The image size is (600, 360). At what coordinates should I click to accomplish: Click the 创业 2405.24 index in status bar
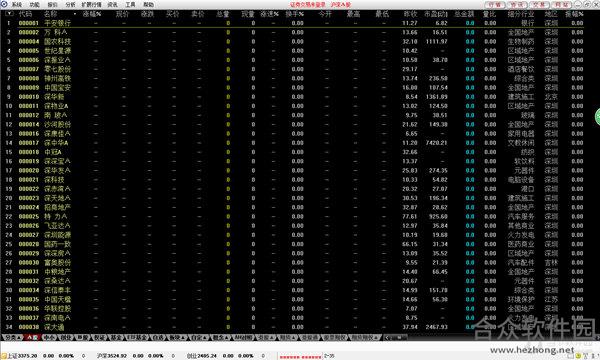202,356
